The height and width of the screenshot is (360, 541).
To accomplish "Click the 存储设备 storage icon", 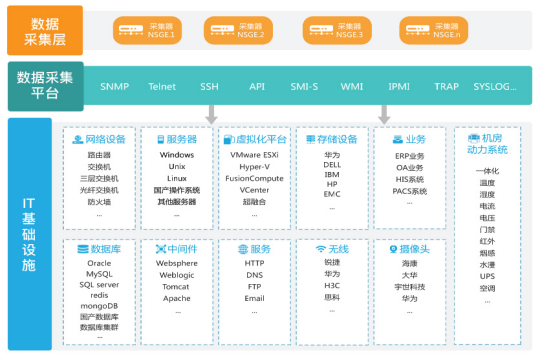I will tap(311, 139).
